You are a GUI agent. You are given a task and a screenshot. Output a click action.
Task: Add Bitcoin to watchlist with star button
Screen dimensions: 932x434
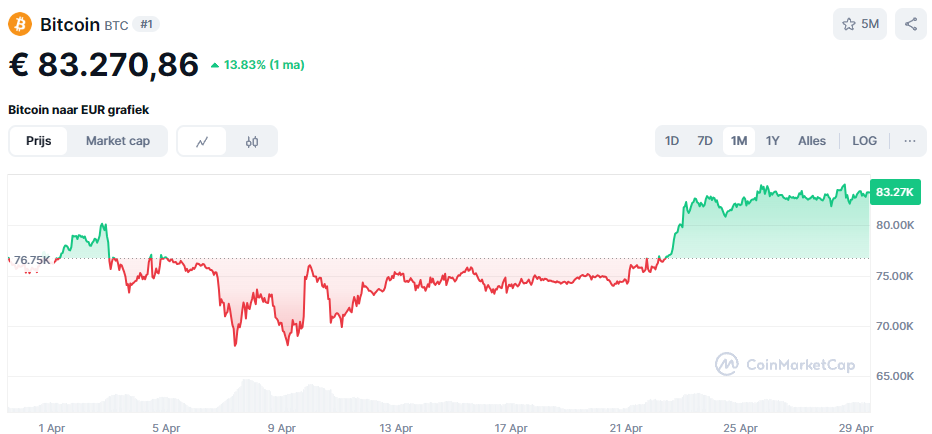click(x=859, y=24)
